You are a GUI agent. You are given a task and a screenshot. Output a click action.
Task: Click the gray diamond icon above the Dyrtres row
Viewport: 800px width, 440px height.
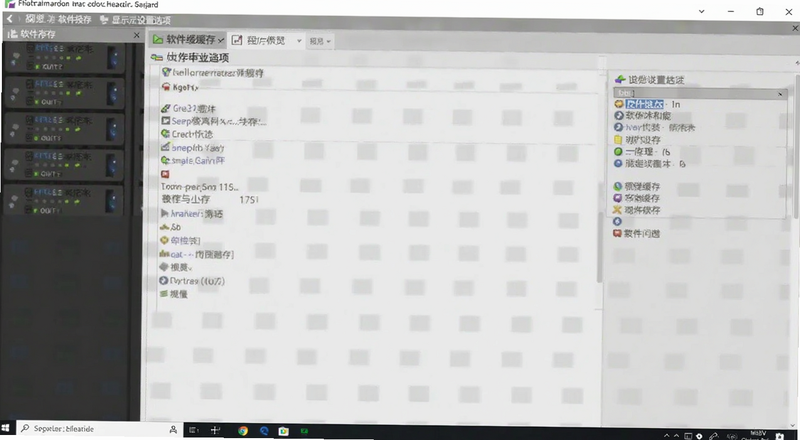tap(164, 267)
